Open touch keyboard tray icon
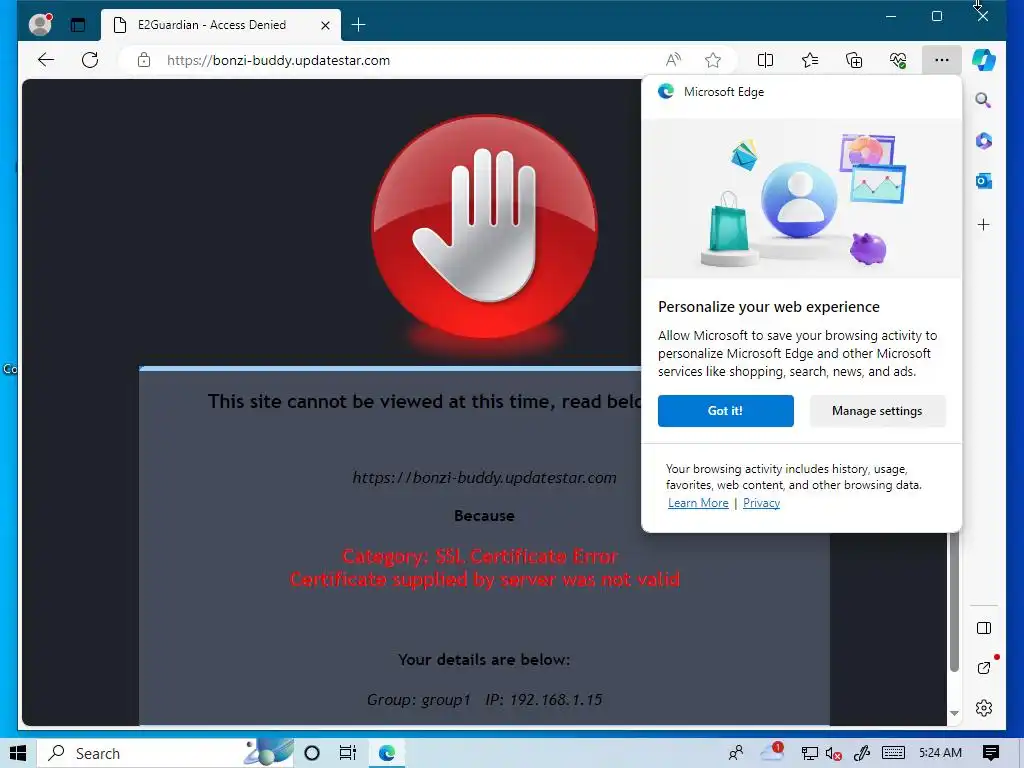 893,753
